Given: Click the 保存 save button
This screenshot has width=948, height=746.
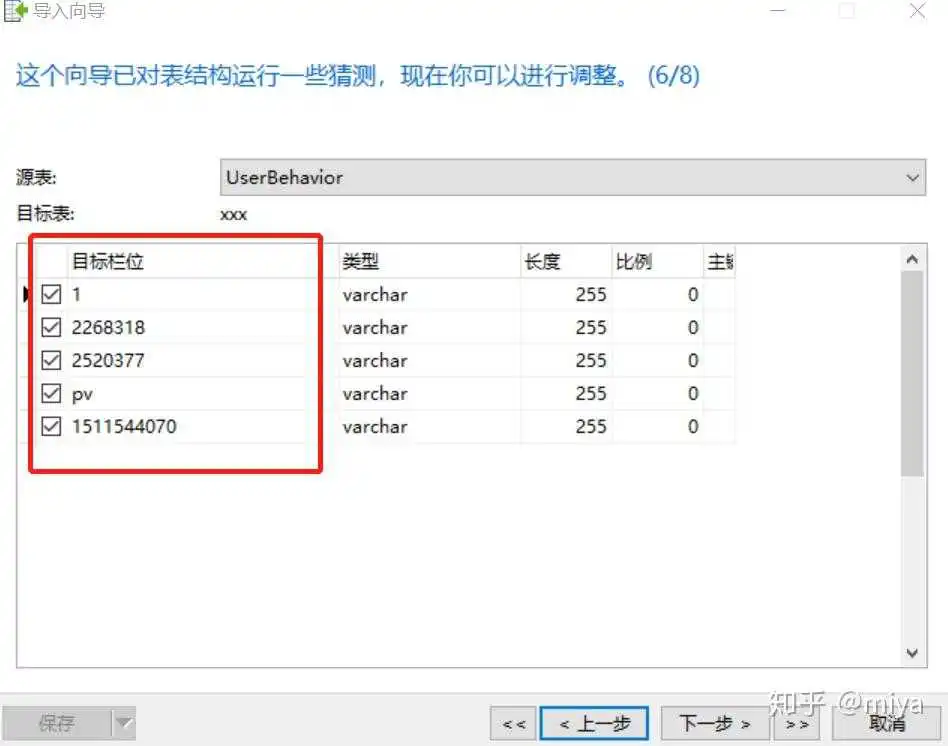Looking at the screenshot, I should coord(57,723).
